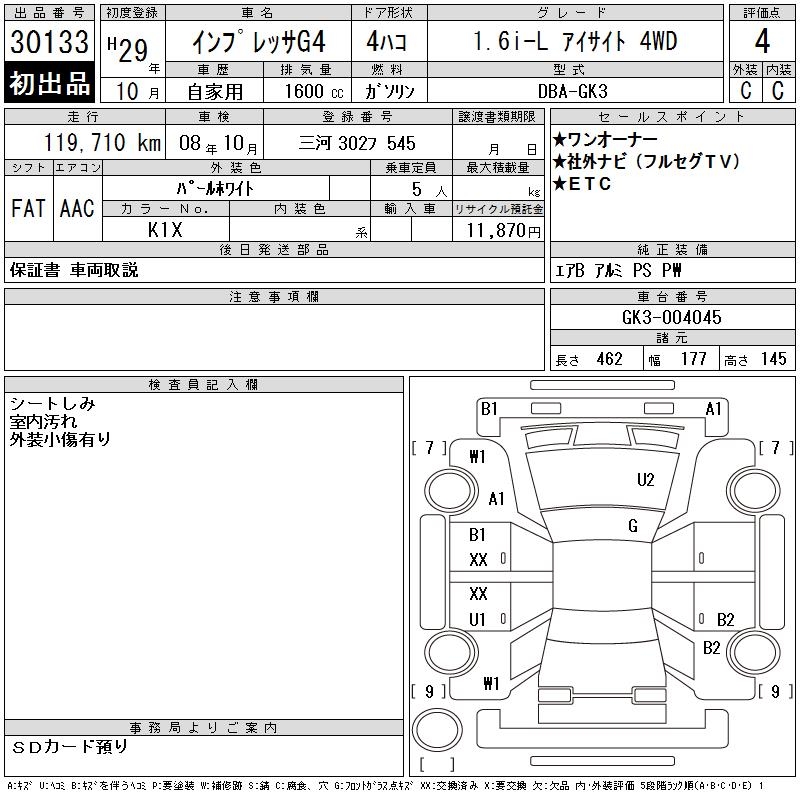Click the door shape value 4ハコ
The image size is (800, 800).
click(386, 41)
